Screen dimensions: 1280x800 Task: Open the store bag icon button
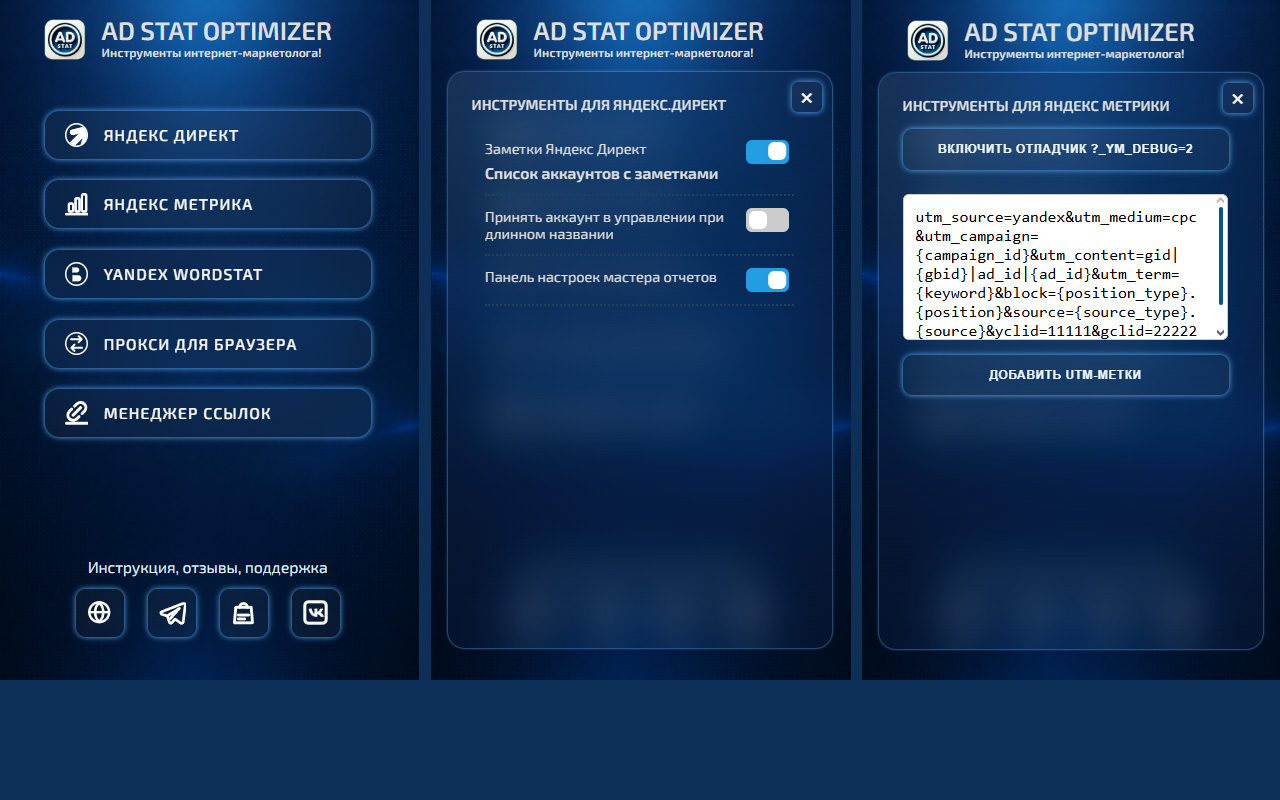244,613
